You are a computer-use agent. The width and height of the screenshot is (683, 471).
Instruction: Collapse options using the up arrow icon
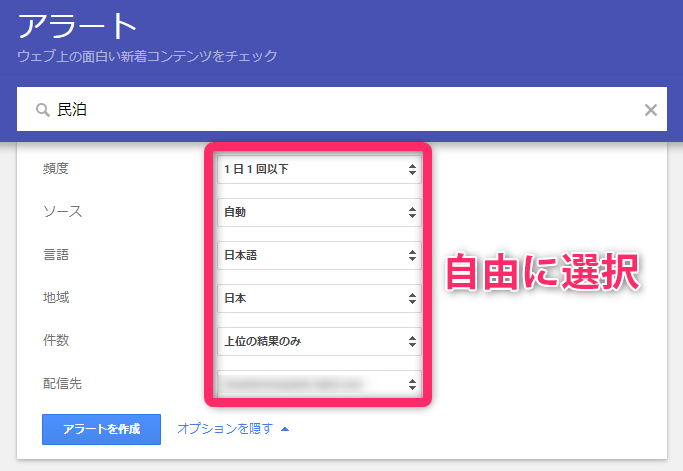tap(285, 429)
